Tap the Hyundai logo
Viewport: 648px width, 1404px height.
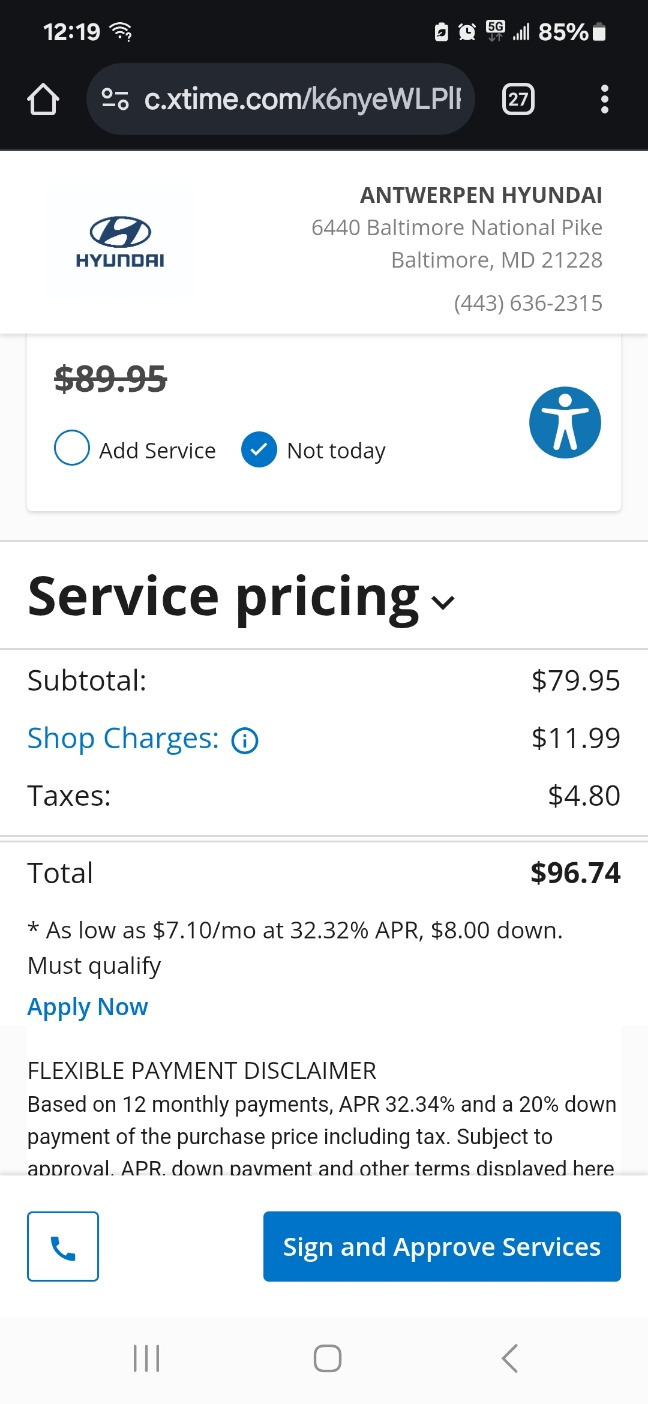(120, 243)
